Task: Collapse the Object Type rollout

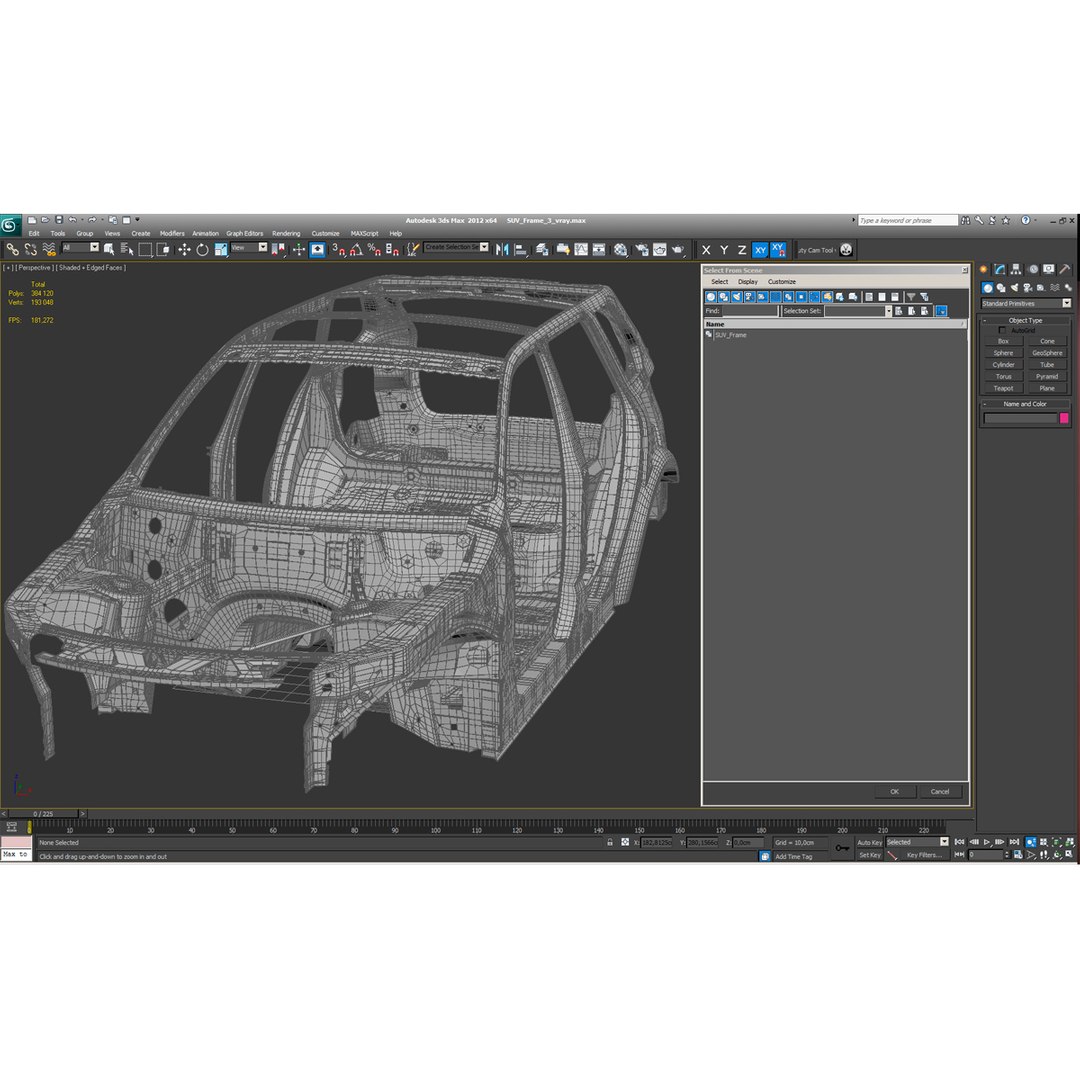Action: pyautogui.click(x=1026, y=320)
